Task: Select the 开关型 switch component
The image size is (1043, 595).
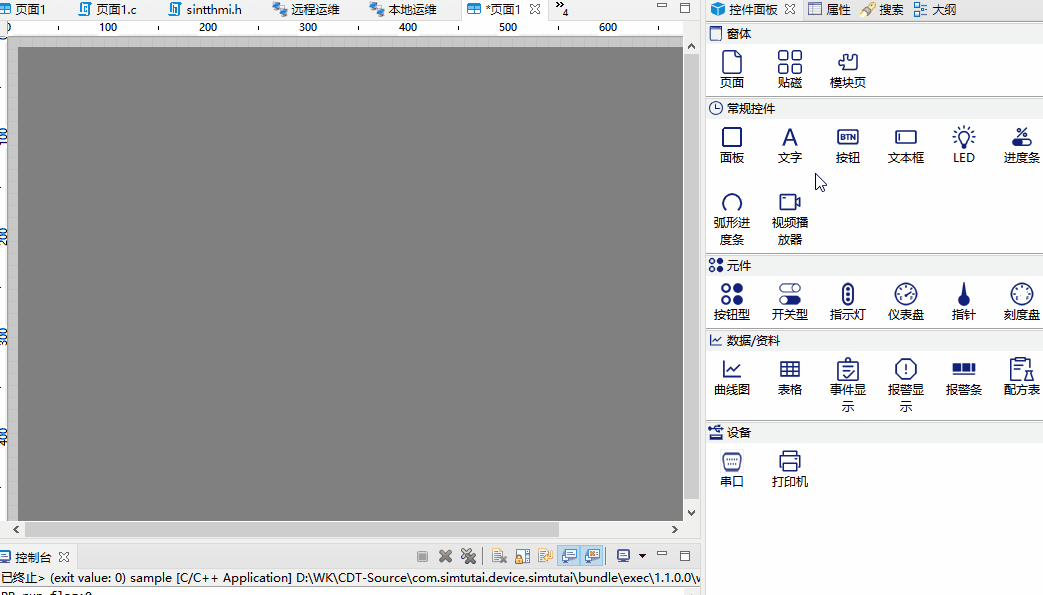Action: [x=789, y=301]
